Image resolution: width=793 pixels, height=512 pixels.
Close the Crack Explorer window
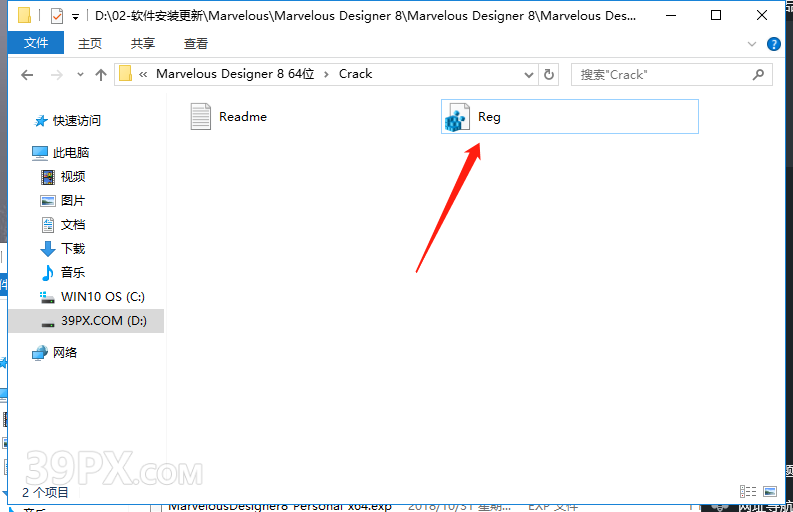pos(762,16)
